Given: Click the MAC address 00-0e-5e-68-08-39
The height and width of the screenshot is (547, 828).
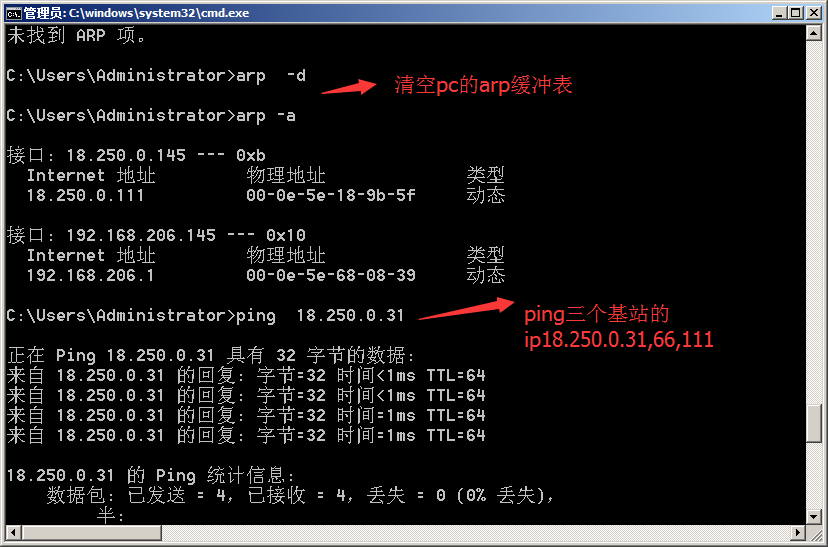Looking at the screenshot, I should [x=330, y=275].
